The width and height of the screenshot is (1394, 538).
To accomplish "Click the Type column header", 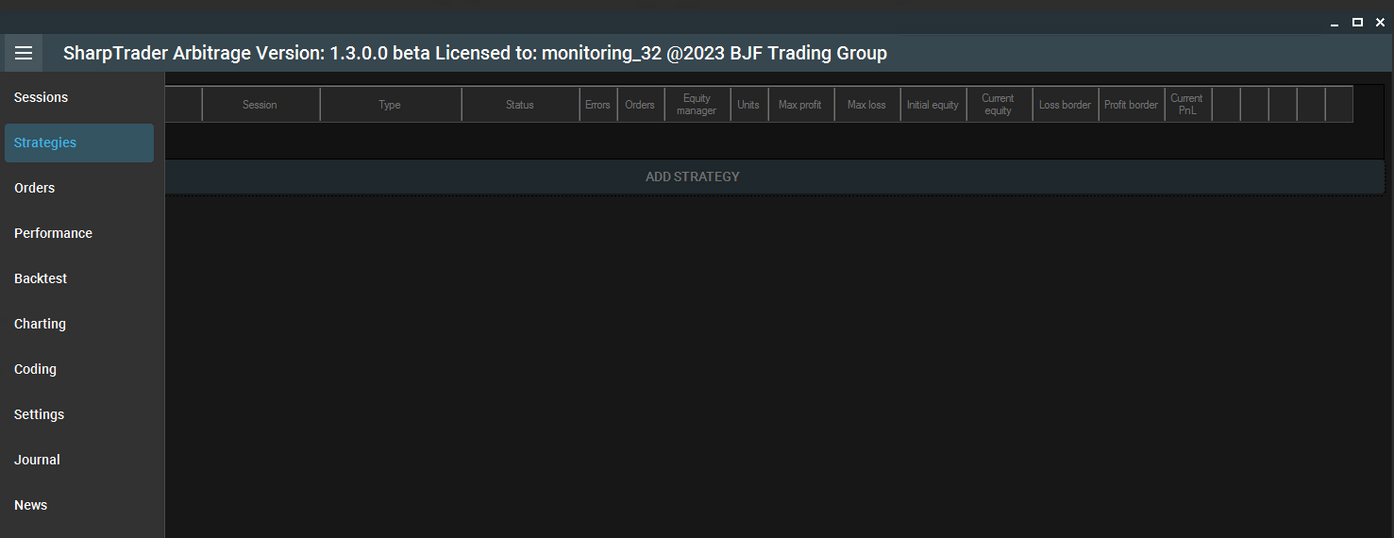I will point(390,105).
